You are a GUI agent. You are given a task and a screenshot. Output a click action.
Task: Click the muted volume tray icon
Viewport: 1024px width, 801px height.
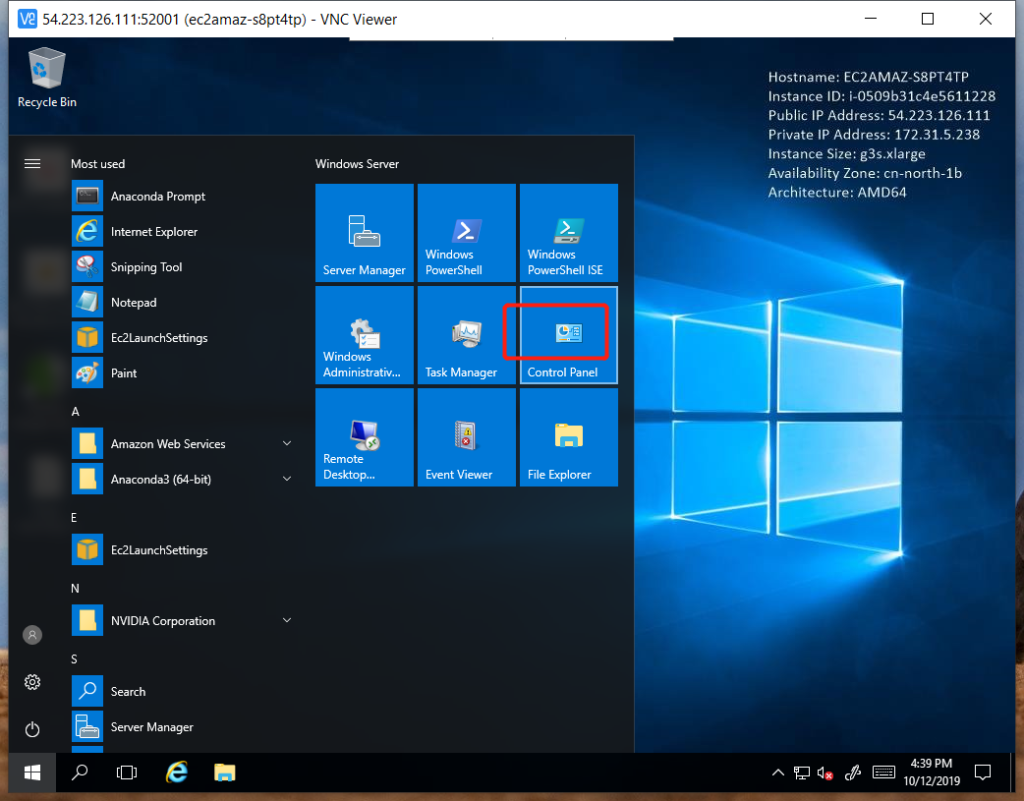pyautogui.click(x=826, y=773)
